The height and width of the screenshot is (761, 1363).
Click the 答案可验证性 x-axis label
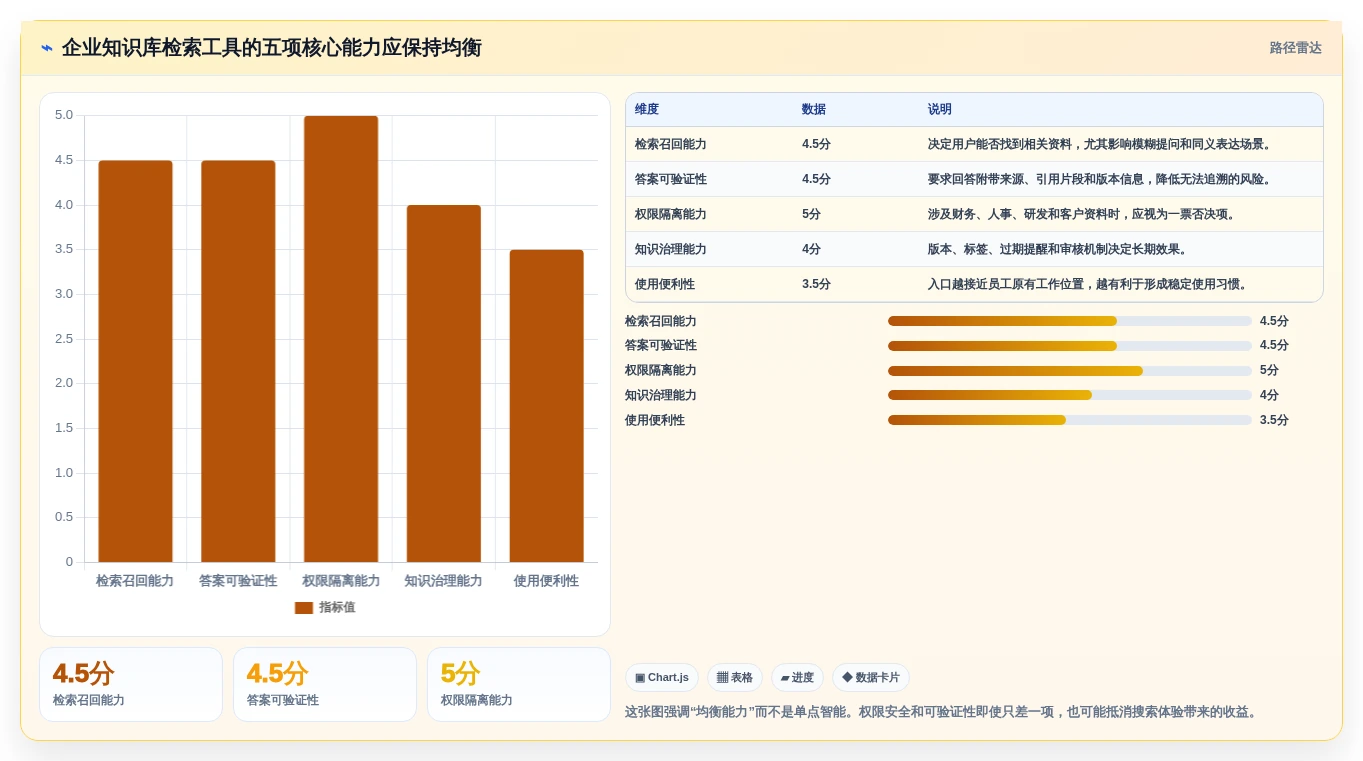coord(238,581)
